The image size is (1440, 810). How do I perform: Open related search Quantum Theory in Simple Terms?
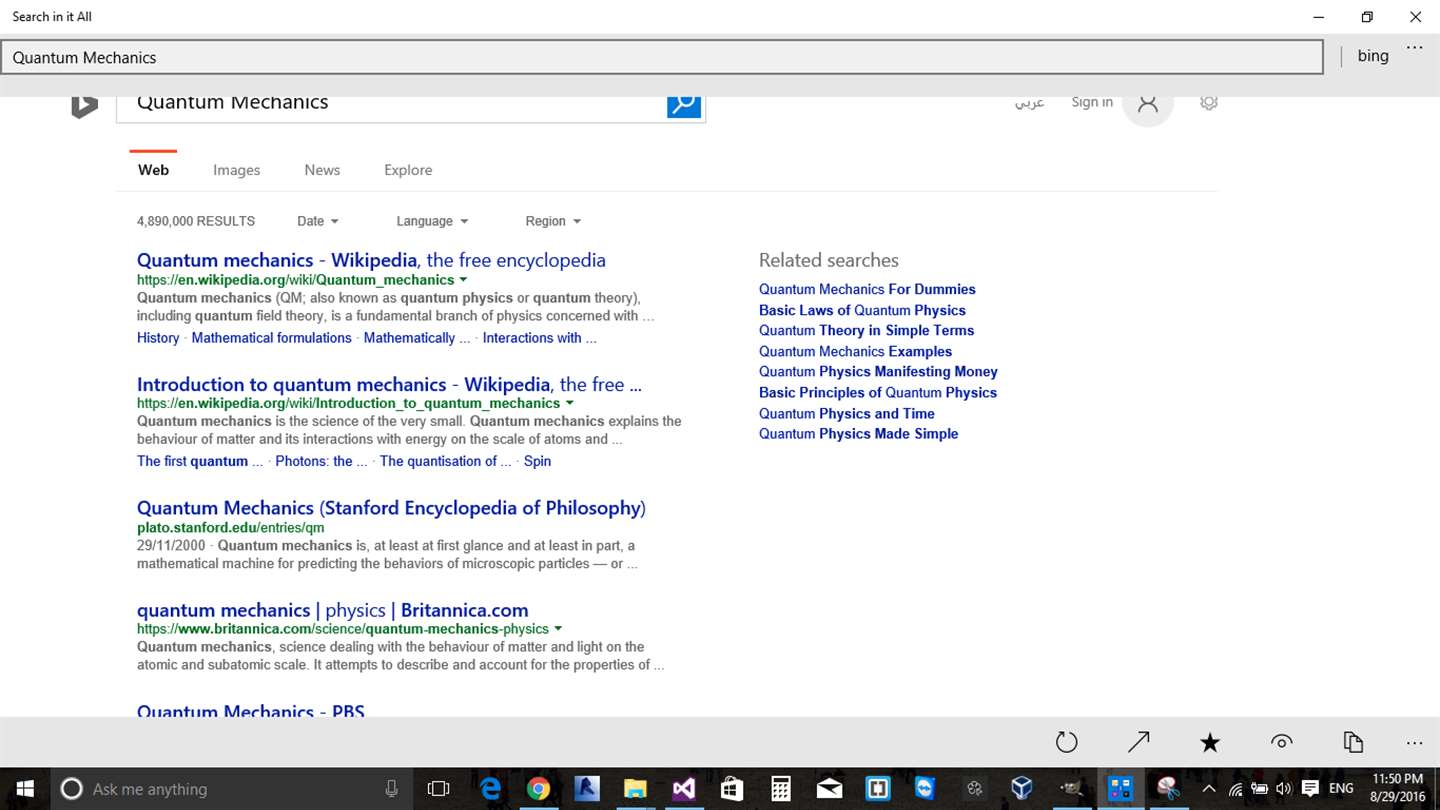tap(866, 330)
